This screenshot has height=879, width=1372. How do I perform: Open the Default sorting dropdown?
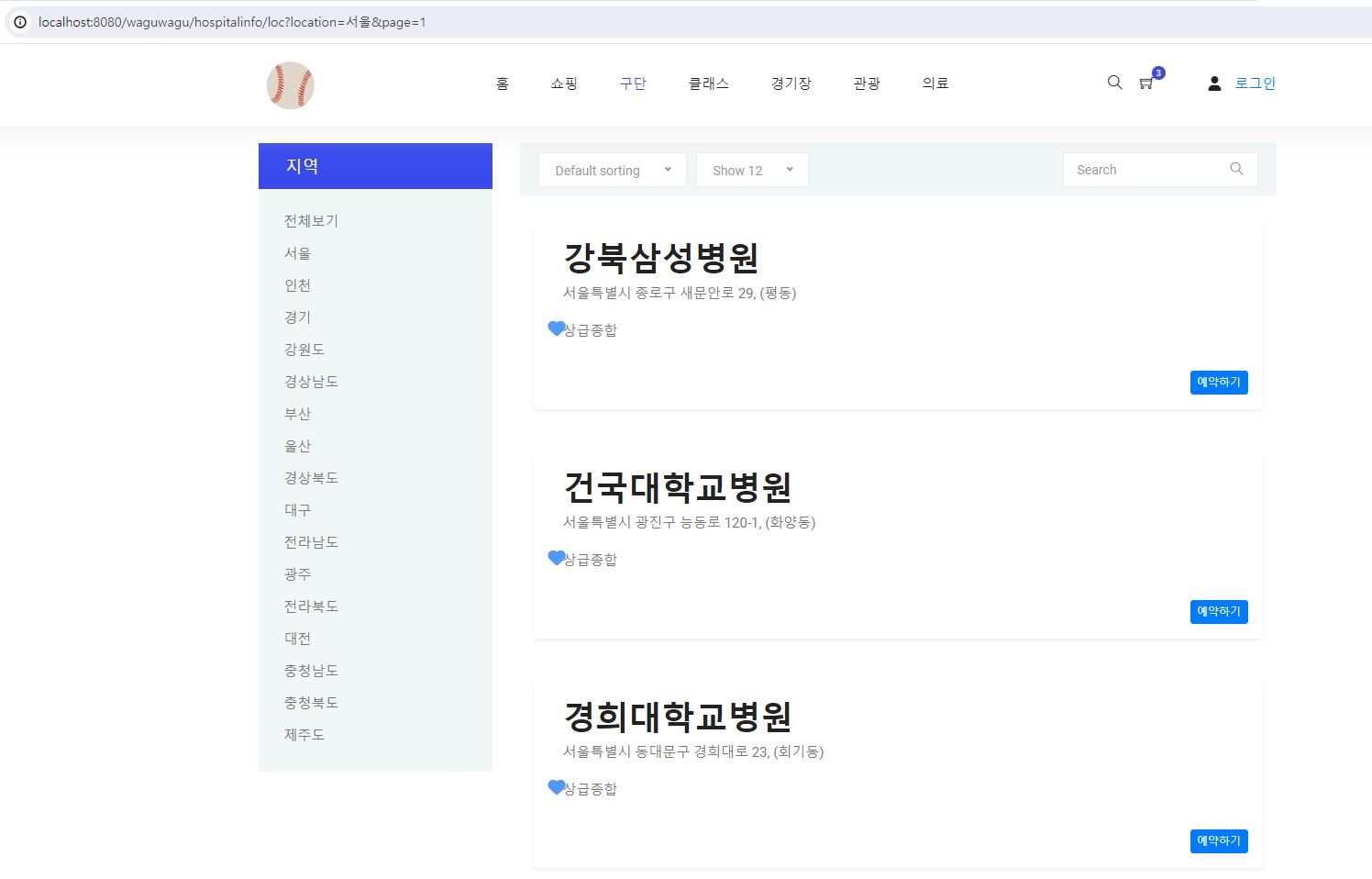tap(613, 170)
